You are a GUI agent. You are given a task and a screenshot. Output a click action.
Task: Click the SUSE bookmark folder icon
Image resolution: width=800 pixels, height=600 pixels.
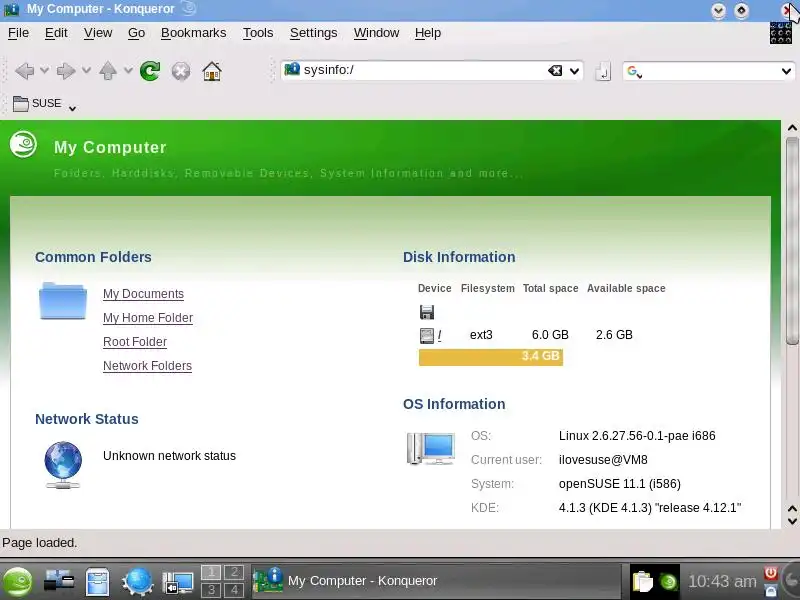pos(20,104)
